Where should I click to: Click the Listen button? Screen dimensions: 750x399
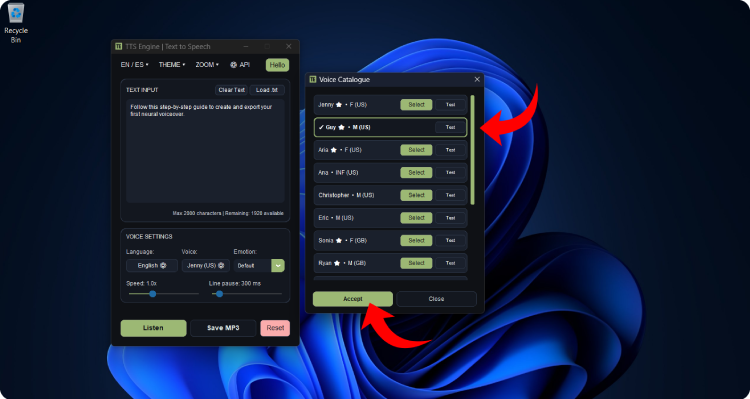[154, 328]
